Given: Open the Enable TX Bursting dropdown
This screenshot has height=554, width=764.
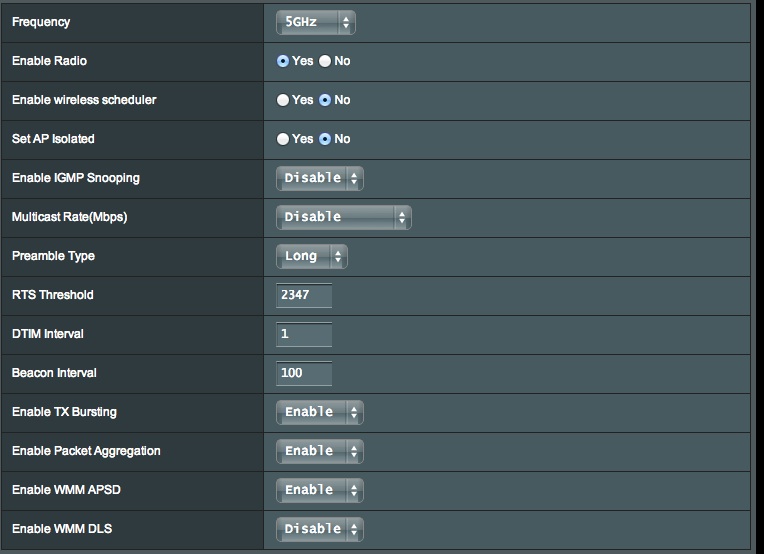Looking at the screenshot, I should click(318, 412).
